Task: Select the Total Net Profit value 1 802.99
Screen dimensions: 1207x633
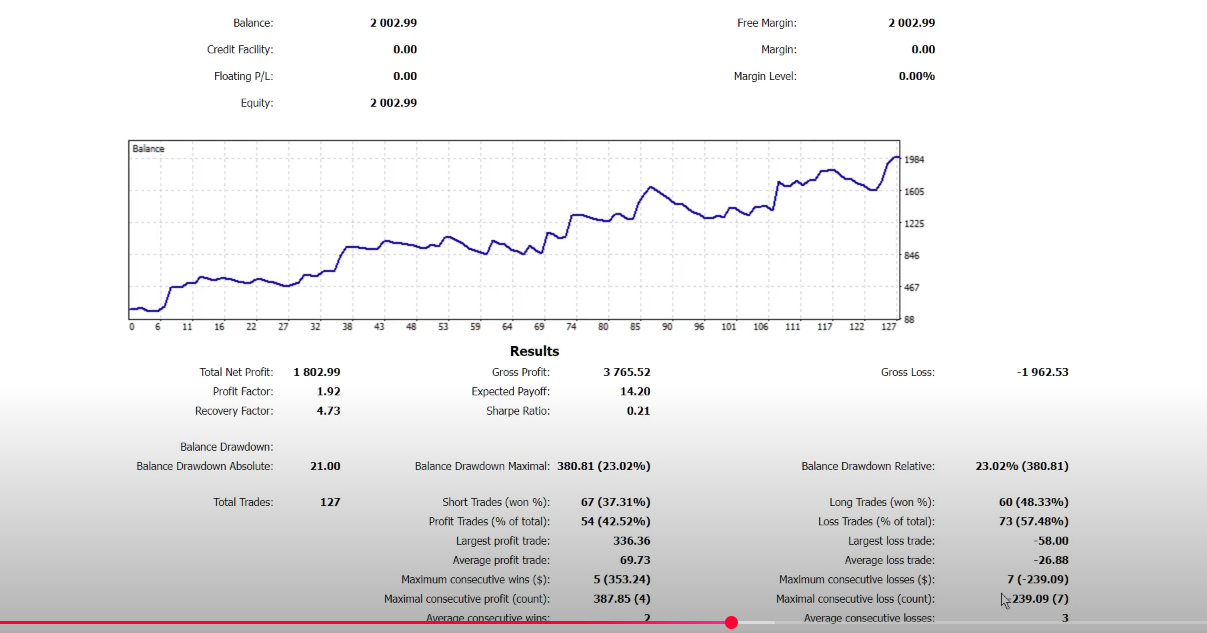Action: [317, 372]
